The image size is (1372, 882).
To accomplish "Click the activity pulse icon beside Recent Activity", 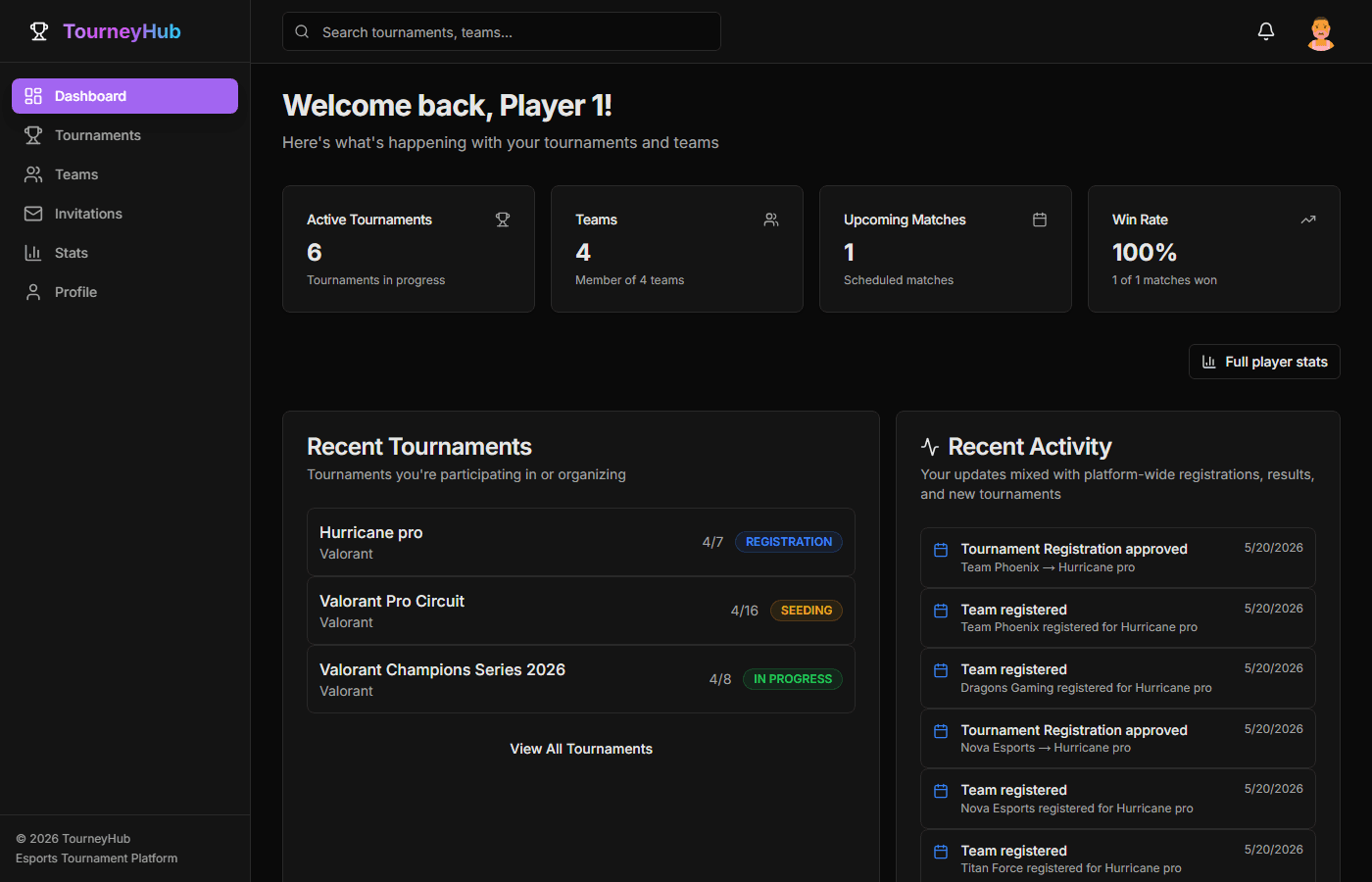I will click(930, 447).
